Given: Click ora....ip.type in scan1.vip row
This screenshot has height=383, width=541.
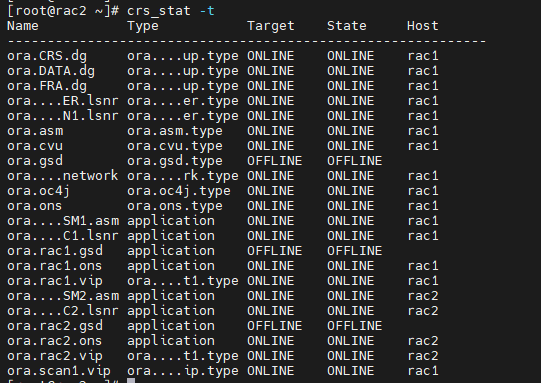Looking at the screenshot, I should click(183, 371).
